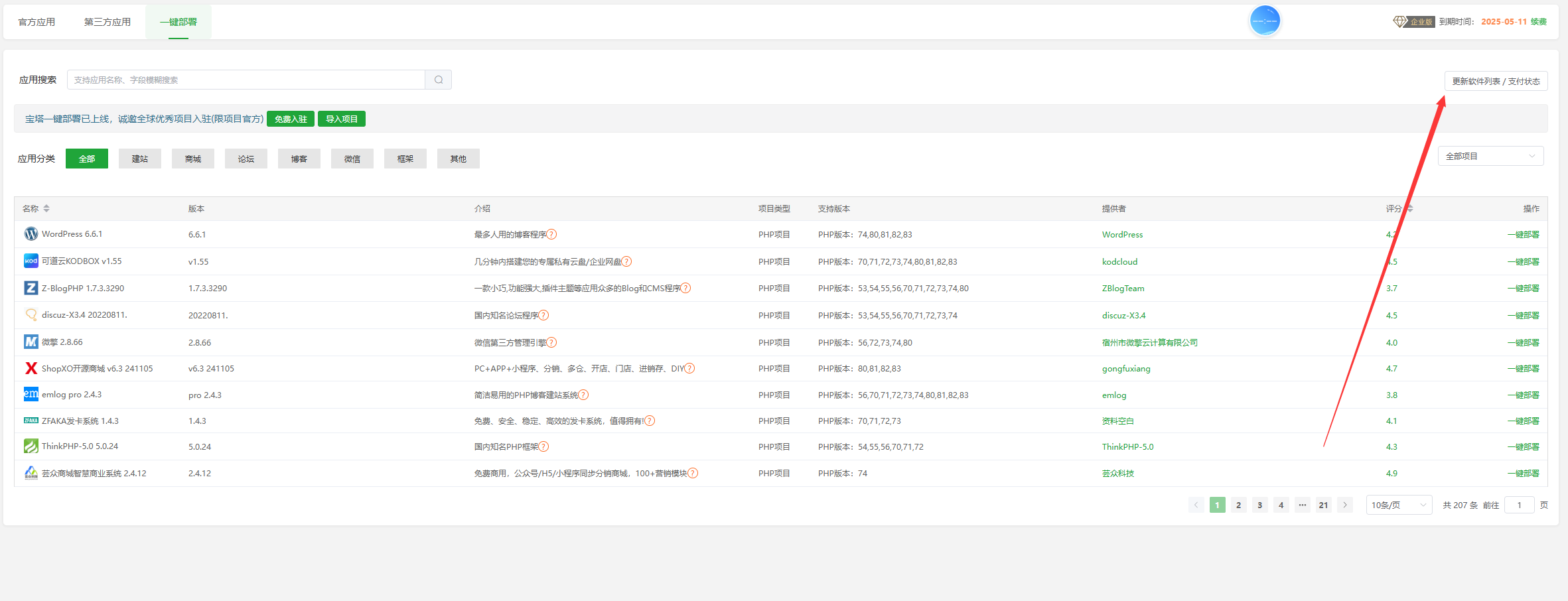Click the 前往 page number input
Image resolution: width=1568 pixels, height=601 pixels.
[x=1519, y=505]
